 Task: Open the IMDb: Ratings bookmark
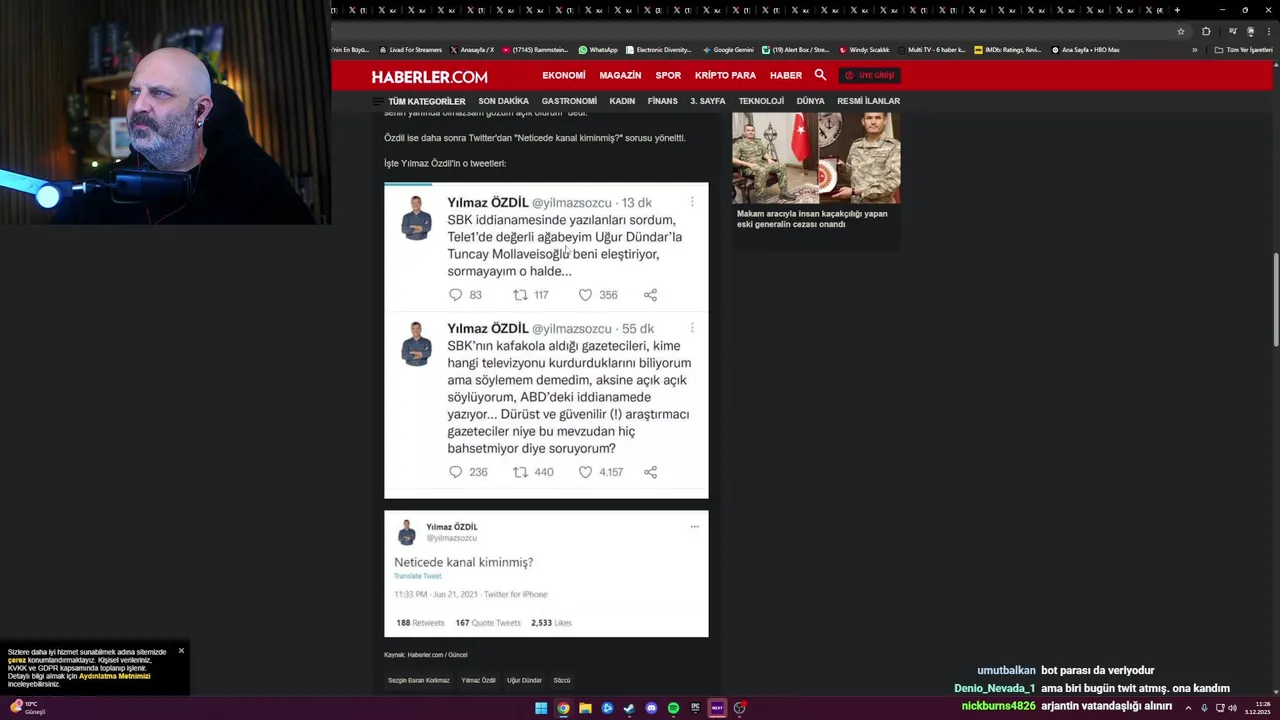coord(1008,50)
